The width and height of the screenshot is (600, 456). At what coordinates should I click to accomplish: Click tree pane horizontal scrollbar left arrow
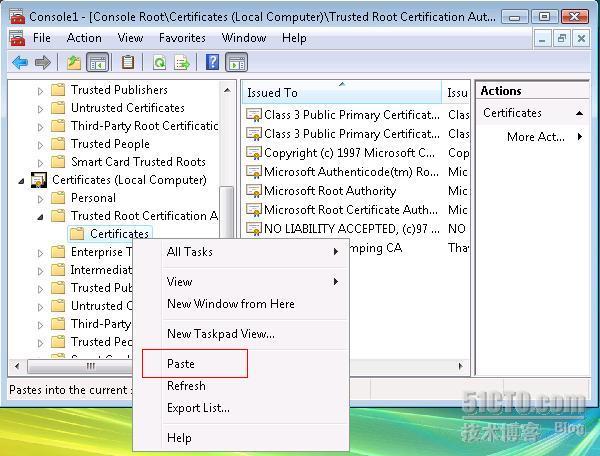pos(17,366)
